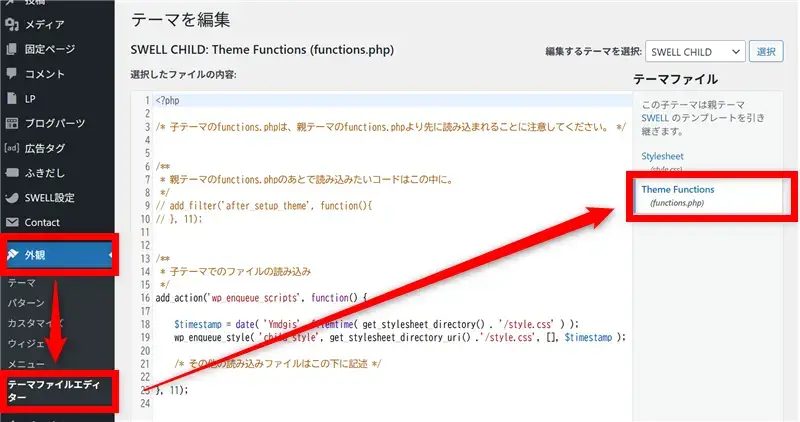This screenshot has height=422, width=800.
Task: Click line number 24 in gutter
Action: pyautogui.click(x=145, y=403)
